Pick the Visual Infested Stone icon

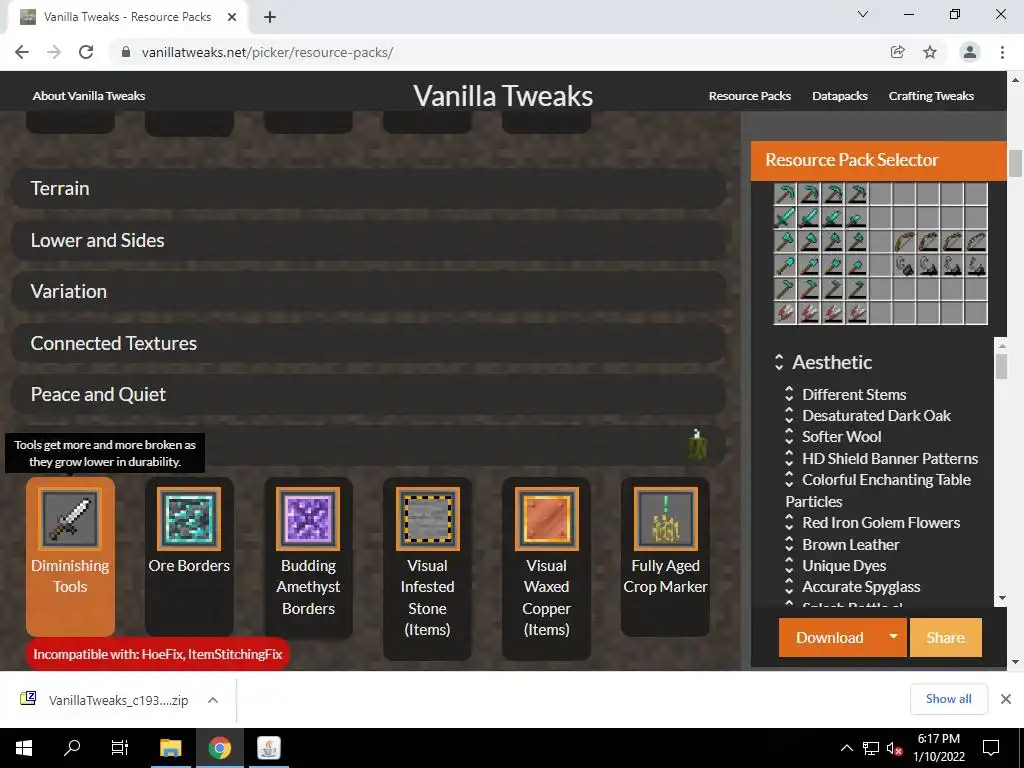pos(427,519)
